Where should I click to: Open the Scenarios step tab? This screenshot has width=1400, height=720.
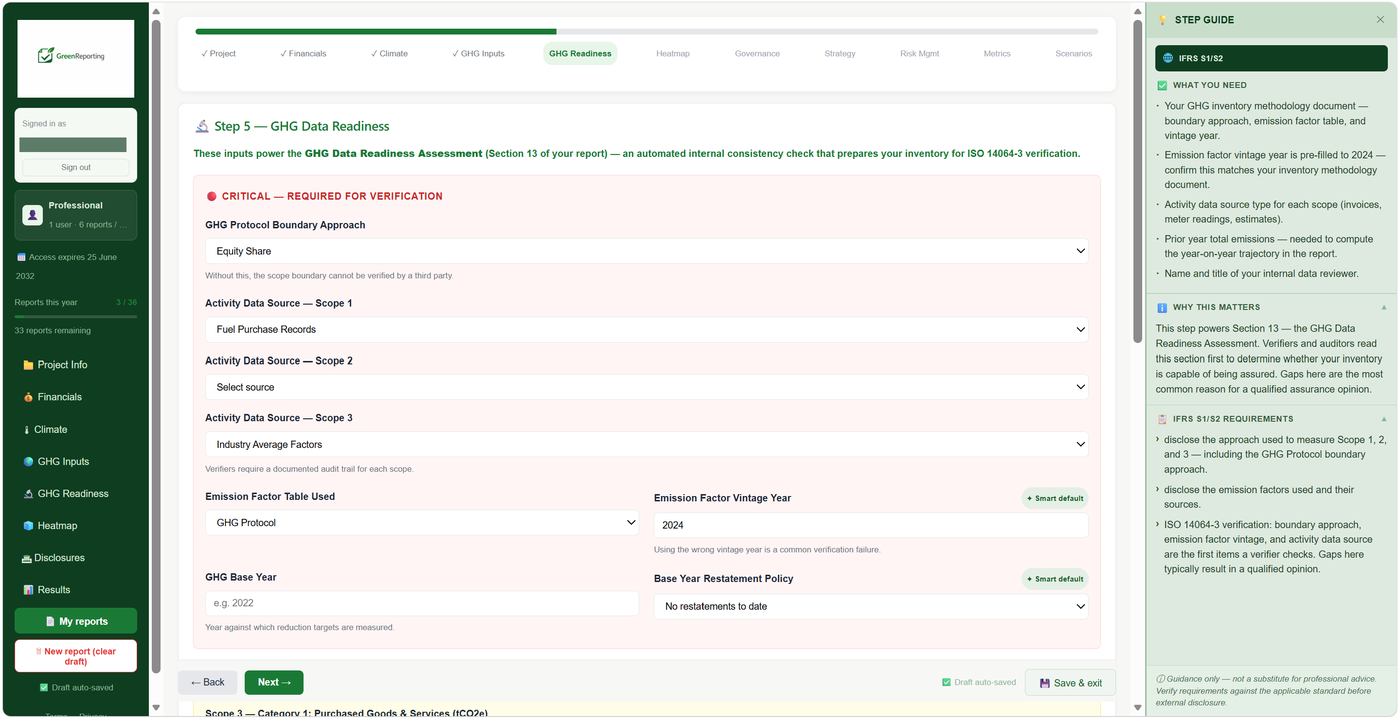pos(1074,54)
